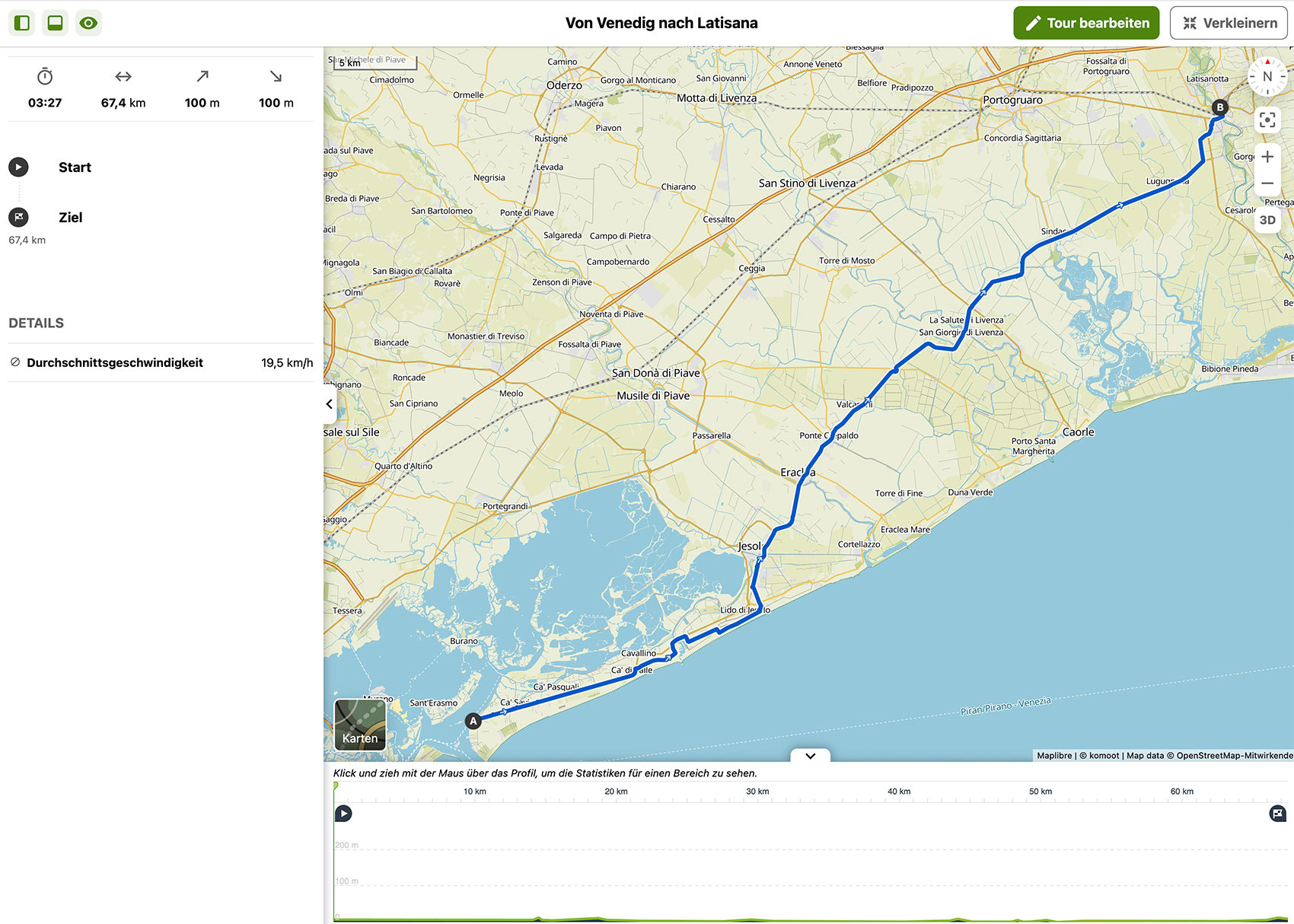Click the start marker A on the map

click(x=473, y=721)
